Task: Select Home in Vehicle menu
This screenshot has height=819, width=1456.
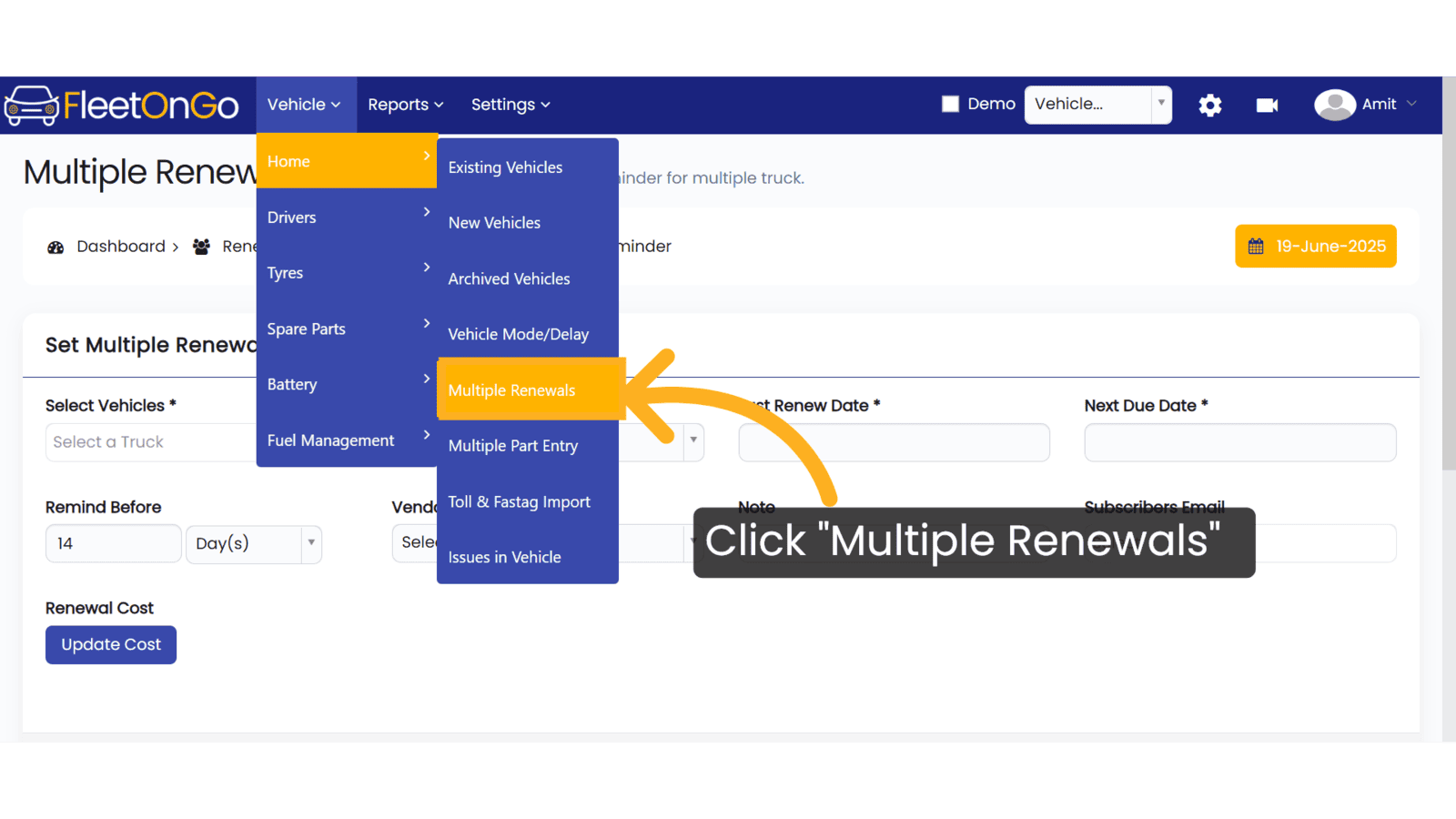Action: (347, 161)
